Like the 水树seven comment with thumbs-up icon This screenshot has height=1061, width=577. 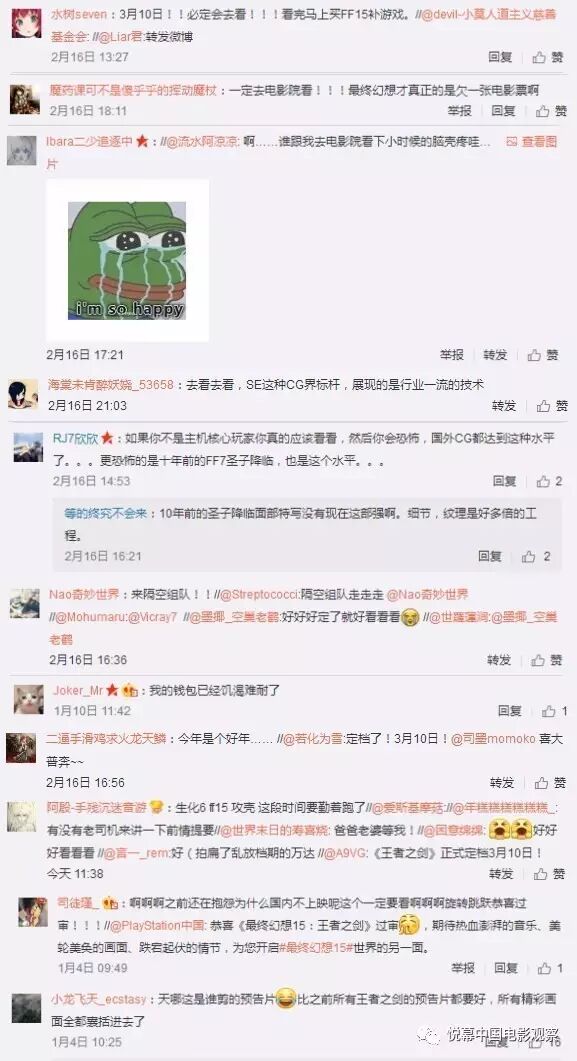pyautogui.click(x=539, y=58)
